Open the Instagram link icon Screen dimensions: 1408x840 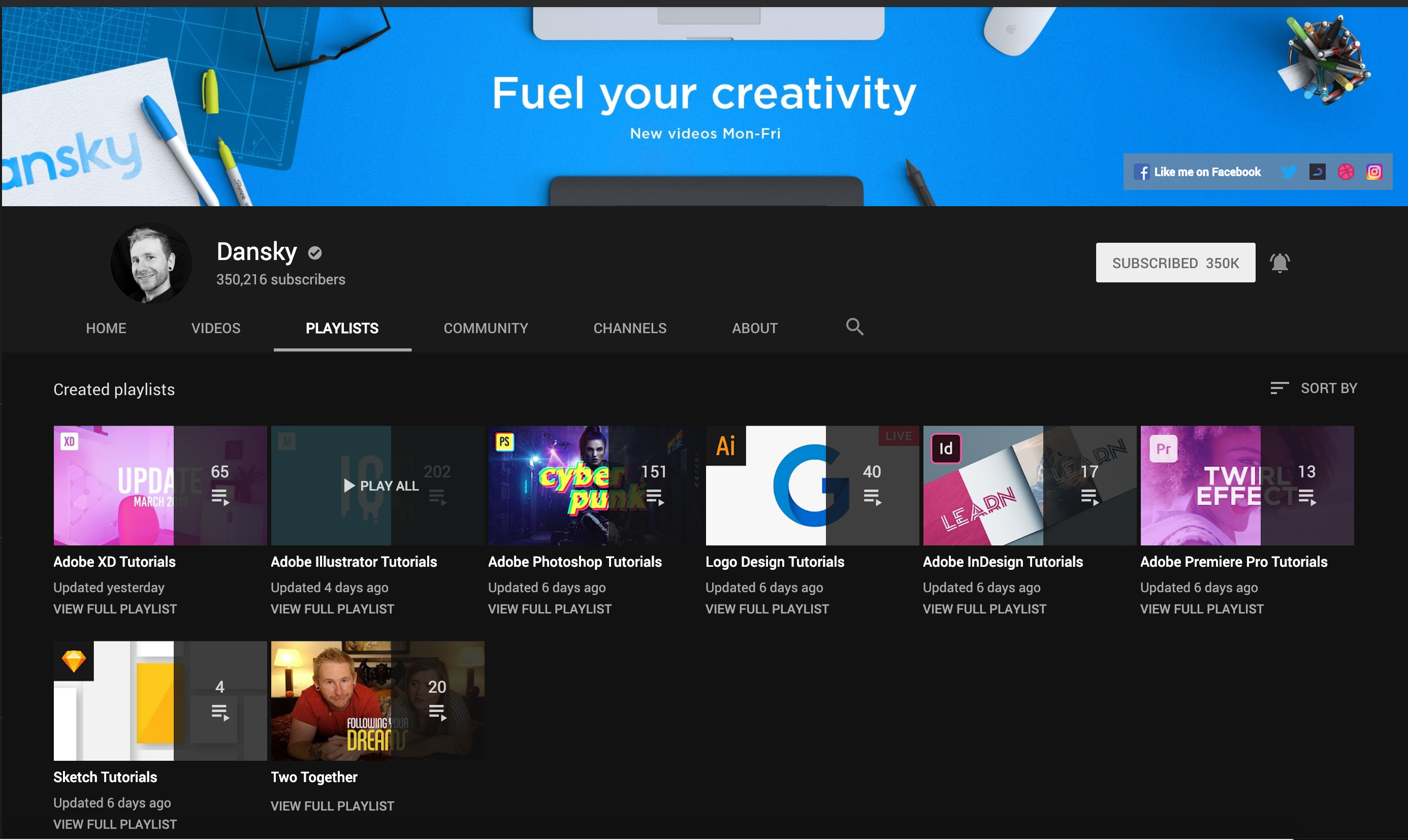click(x=1374, y=172)
